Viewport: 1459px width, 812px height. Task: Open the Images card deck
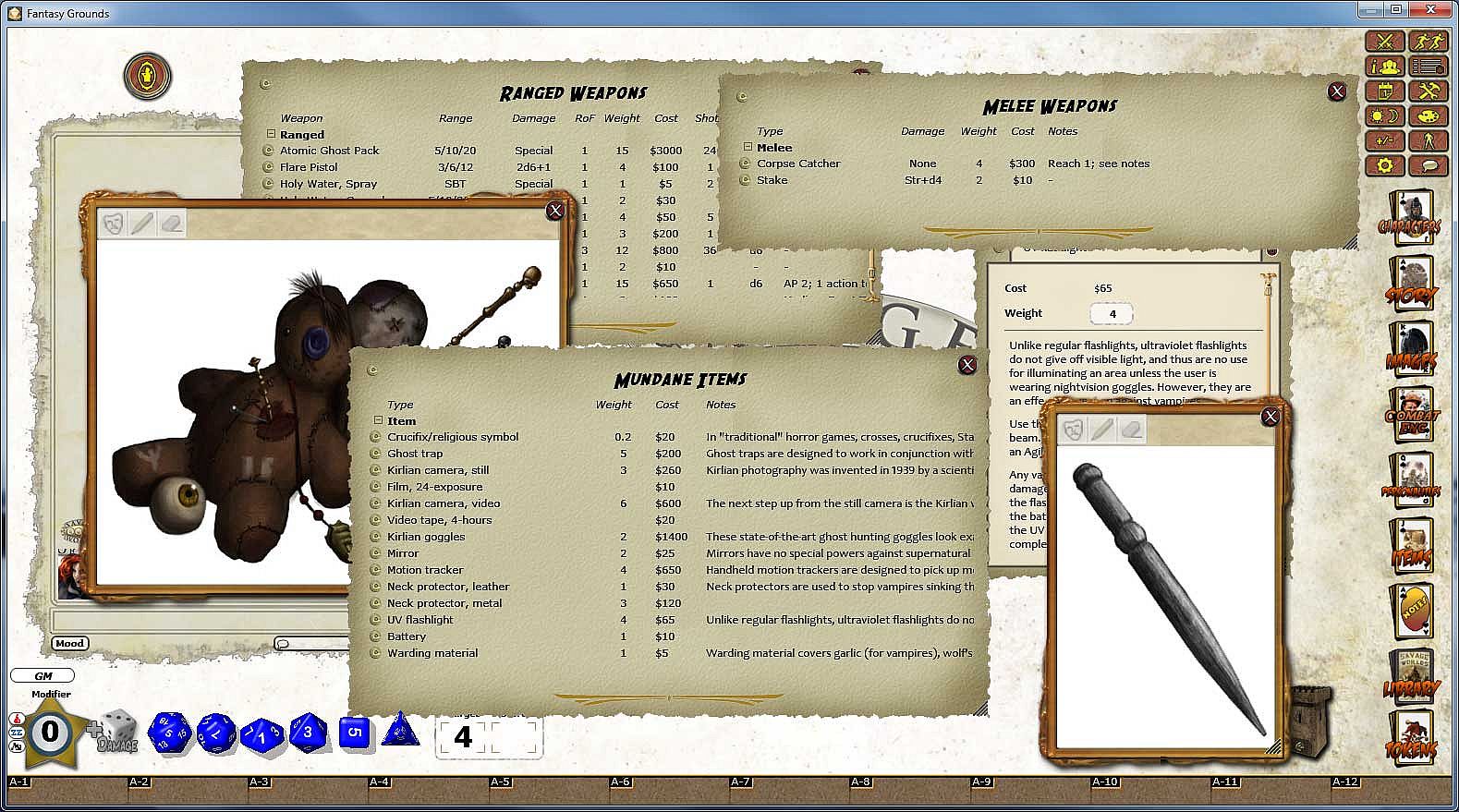1410,348
